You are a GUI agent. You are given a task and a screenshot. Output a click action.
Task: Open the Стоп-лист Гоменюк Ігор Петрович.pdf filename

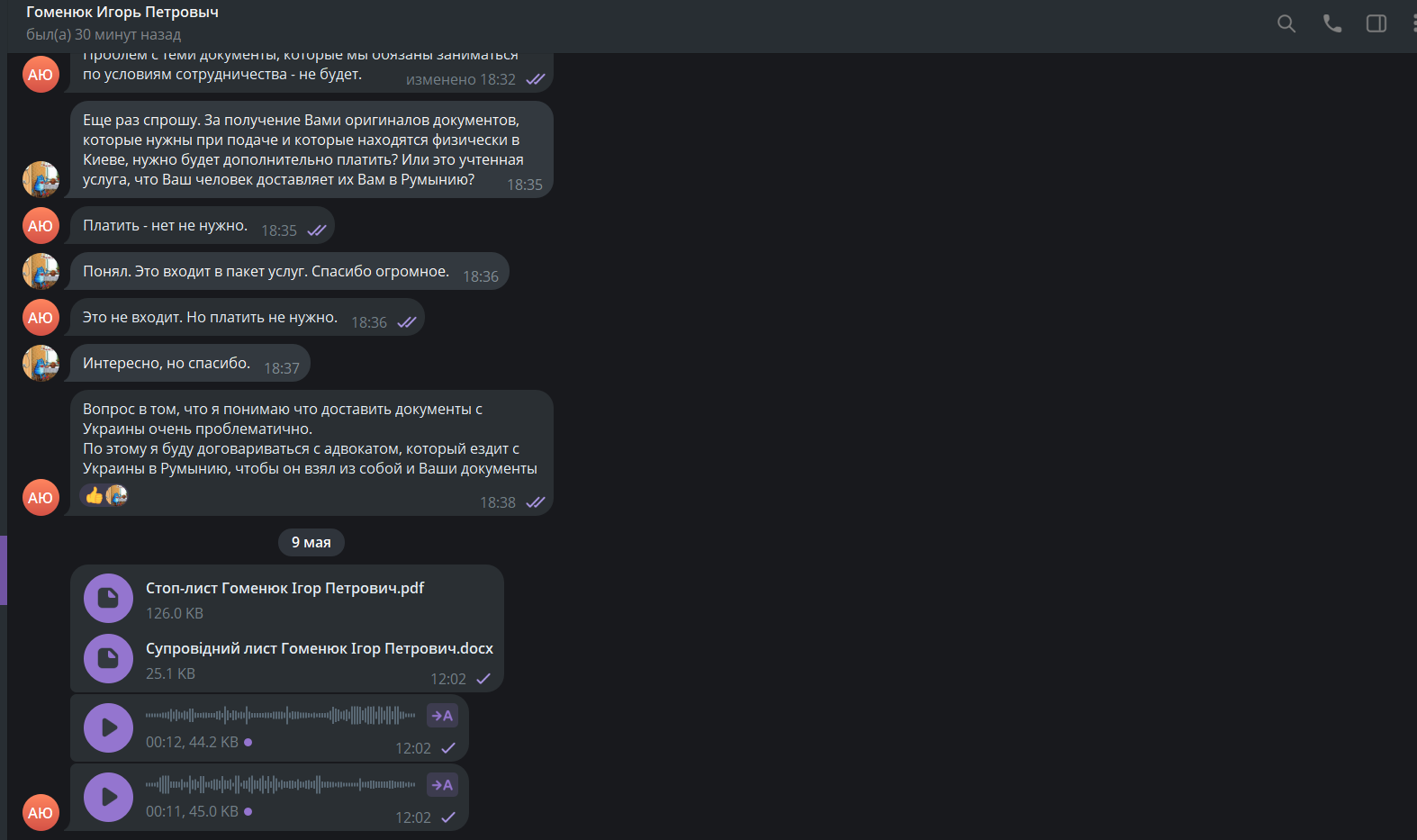pyautogui.click(x=284, y=588)
